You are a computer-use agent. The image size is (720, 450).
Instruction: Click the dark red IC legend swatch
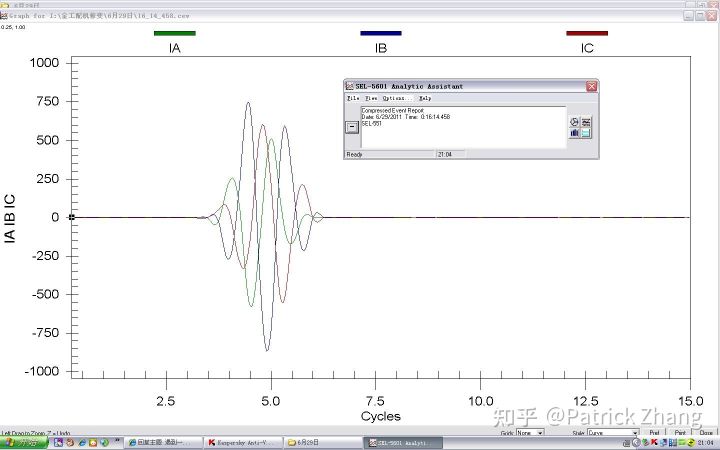[587, 33]
